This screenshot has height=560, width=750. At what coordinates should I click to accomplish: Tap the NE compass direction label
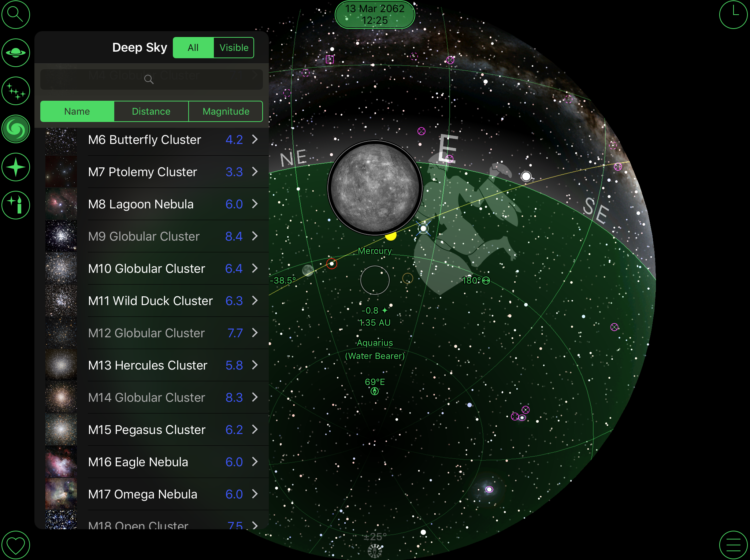point(293,157)
